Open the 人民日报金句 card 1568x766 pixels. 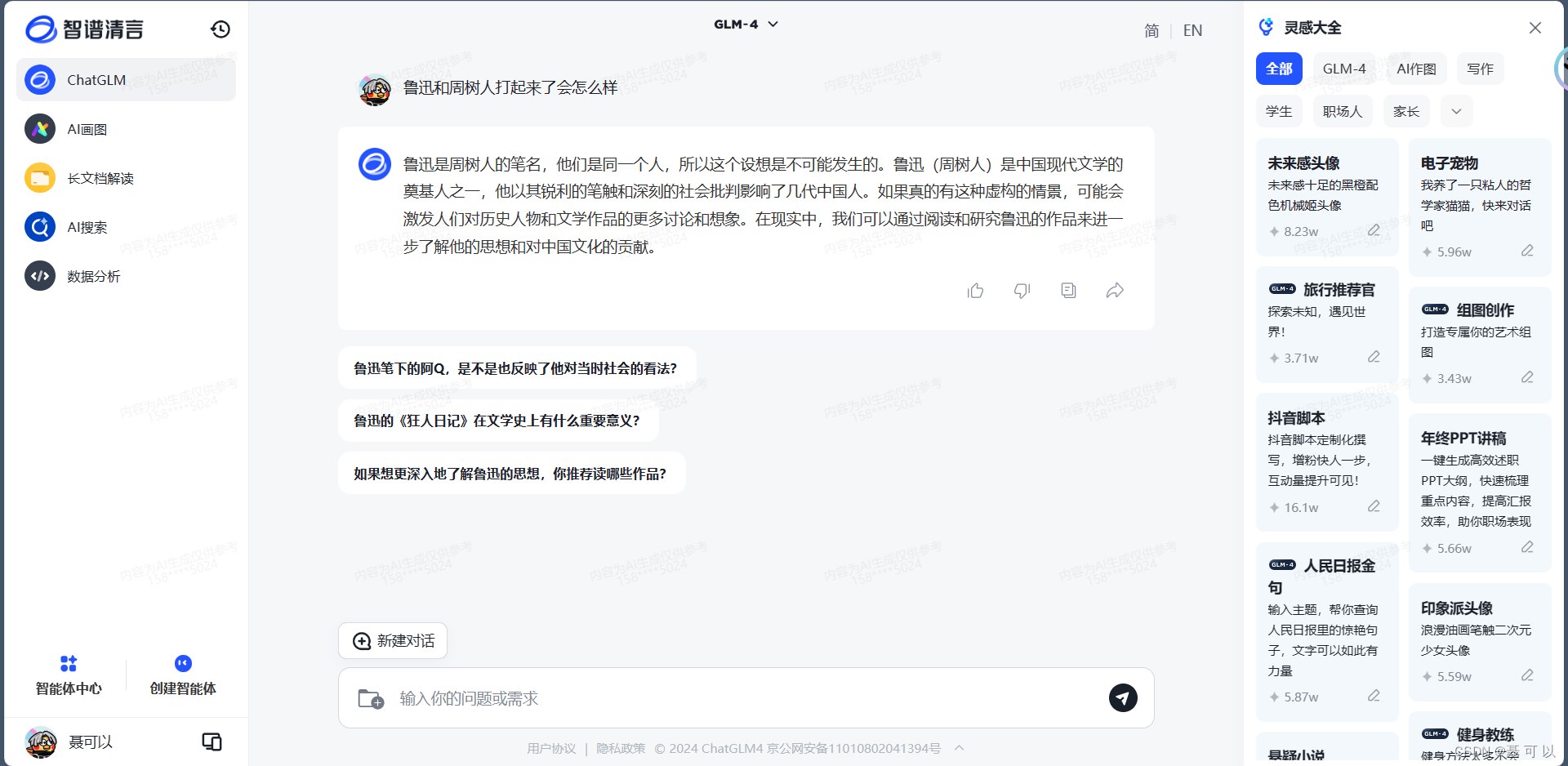click(x=1327, y=631)
